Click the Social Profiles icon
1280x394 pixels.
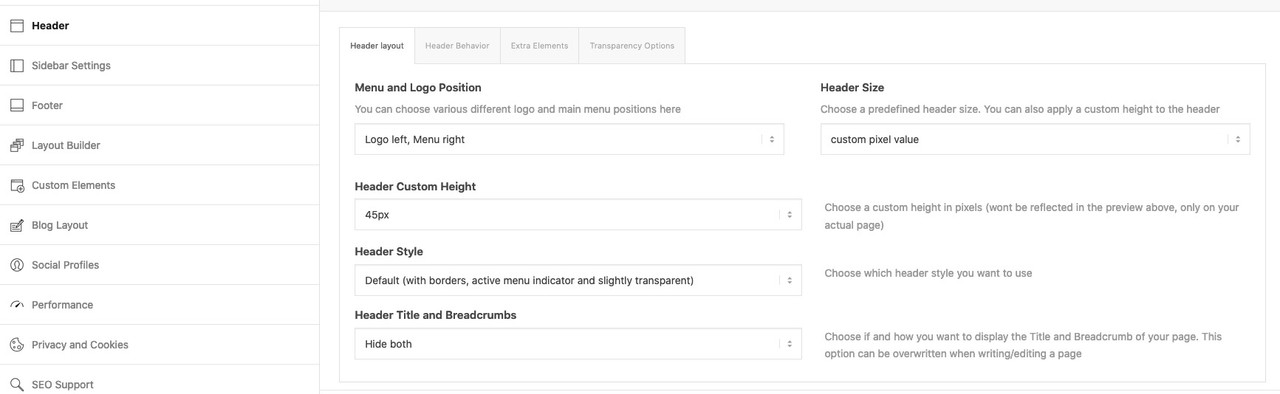[16, 265]
